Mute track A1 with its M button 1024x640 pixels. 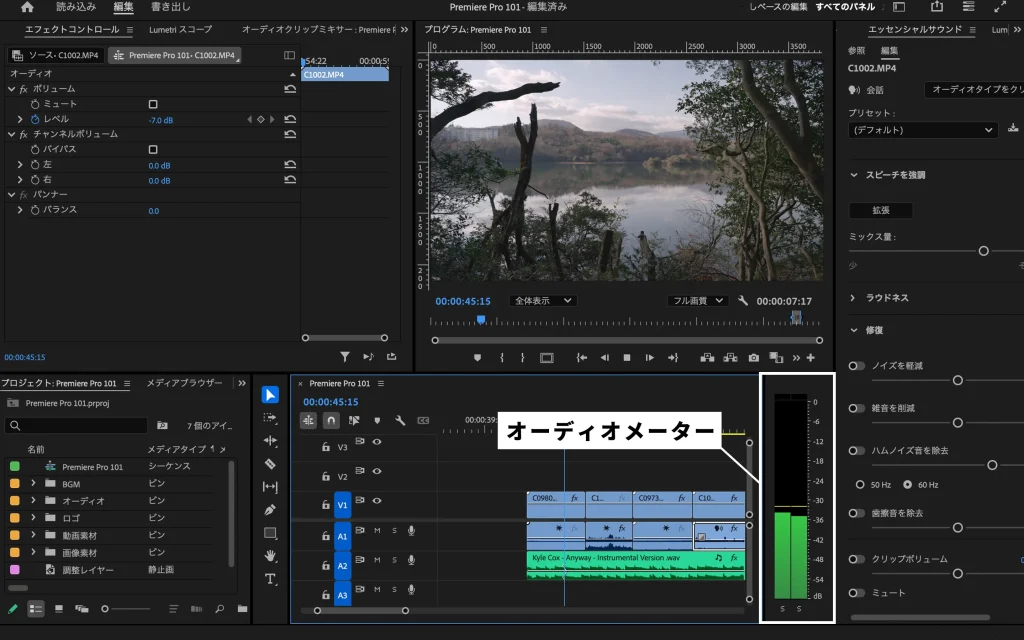[x=375, y=533]
